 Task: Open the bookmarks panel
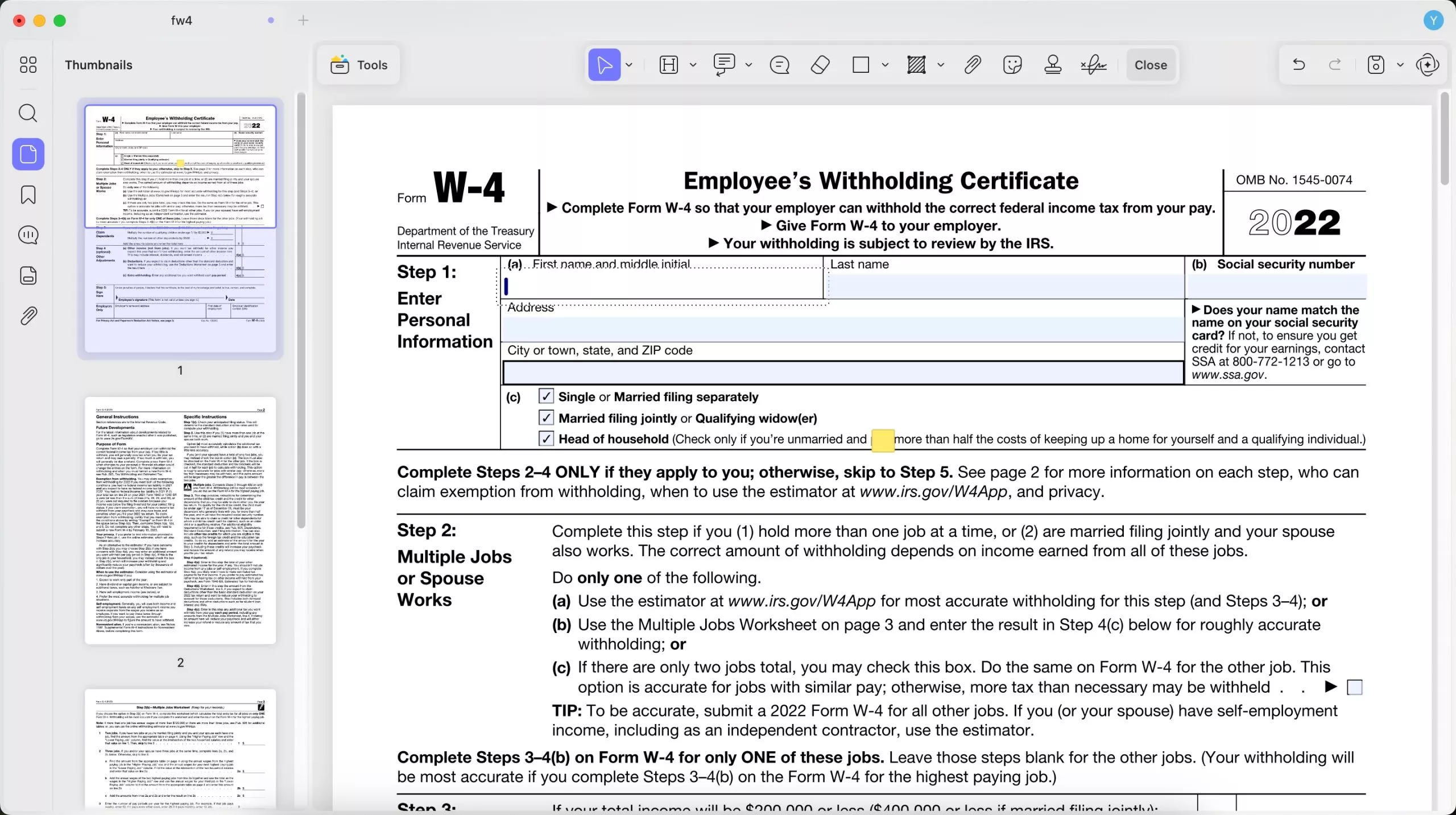[28, 195]
